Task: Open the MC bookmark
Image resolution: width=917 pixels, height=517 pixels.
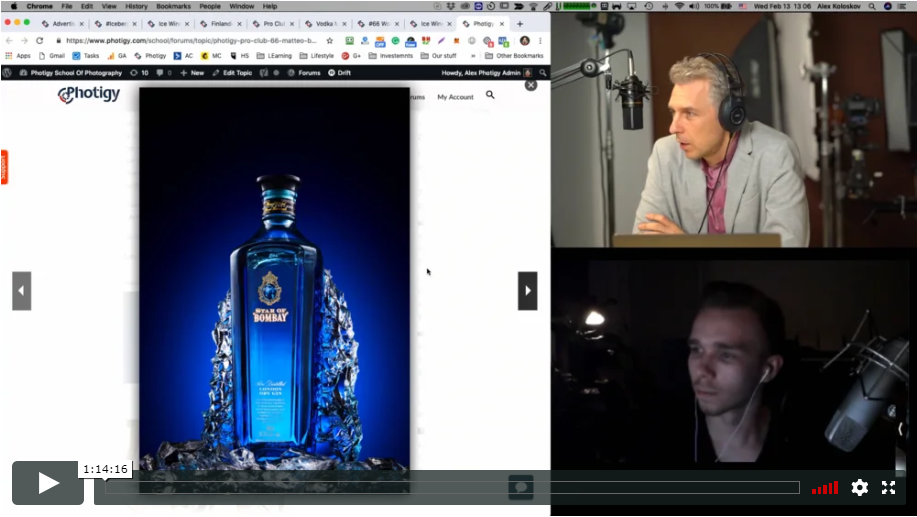Action: point(211,56)
